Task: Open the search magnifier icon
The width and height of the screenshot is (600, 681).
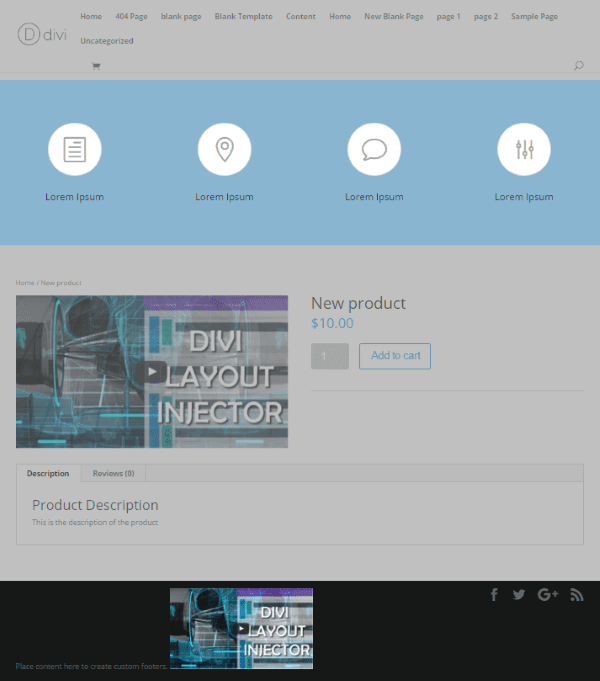Action: (579, 66)
